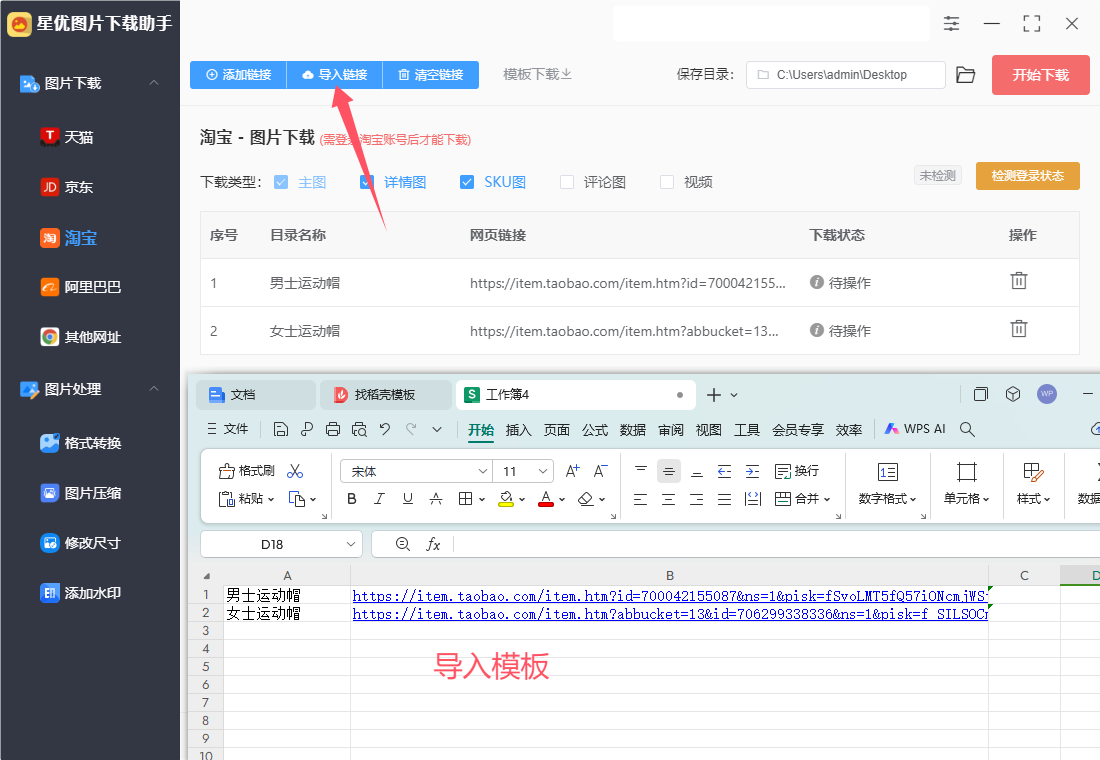The width and height of the screenshot is (1100, 760).
Task: Switch to the 找稻壳模板 tab
Action: pos(385,394)
